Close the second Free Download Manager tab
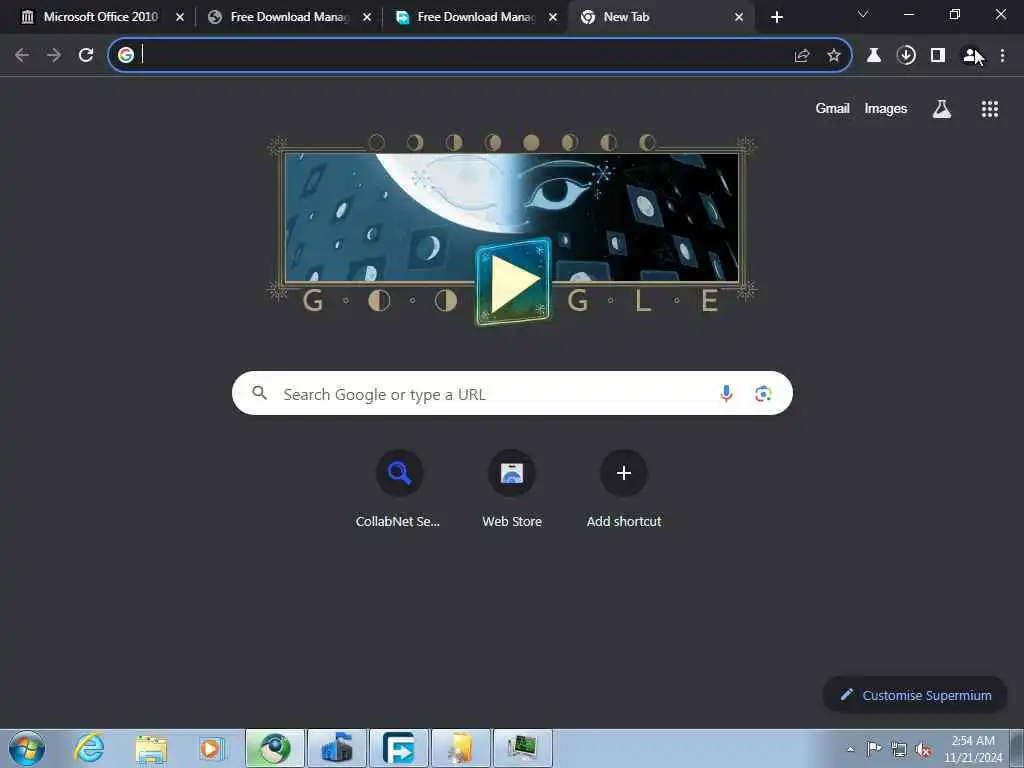The image size is (1024, 768). pos(553,17)
